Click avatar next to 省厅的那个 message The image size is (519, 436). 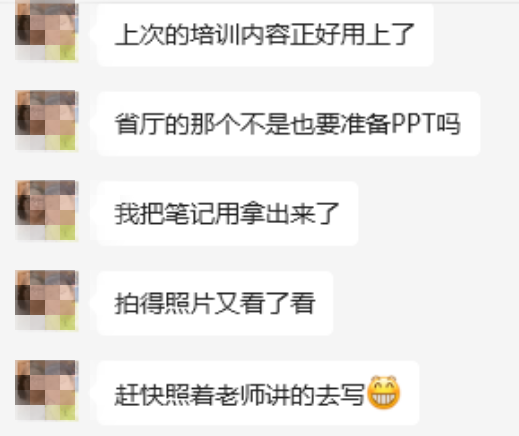click(x=46, y=120)
